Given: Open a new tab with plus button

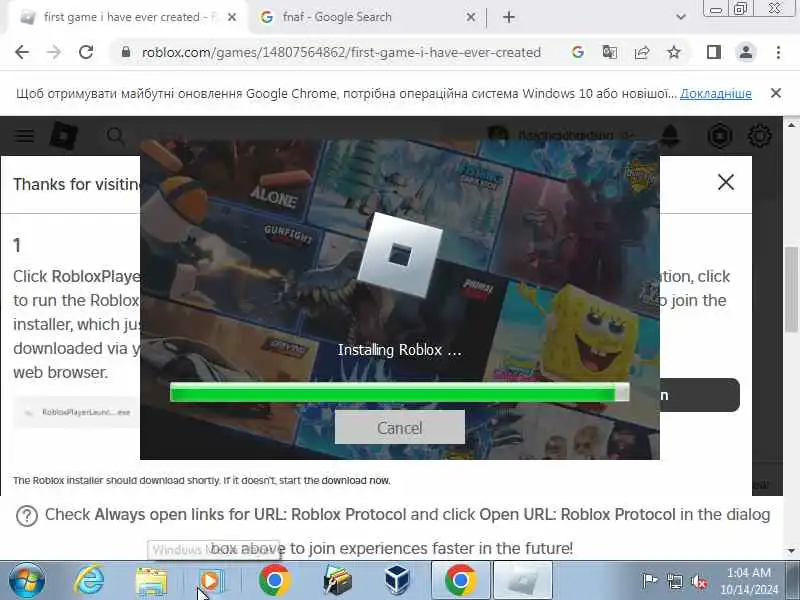Looking at the screenshot, I should [509, 17].
